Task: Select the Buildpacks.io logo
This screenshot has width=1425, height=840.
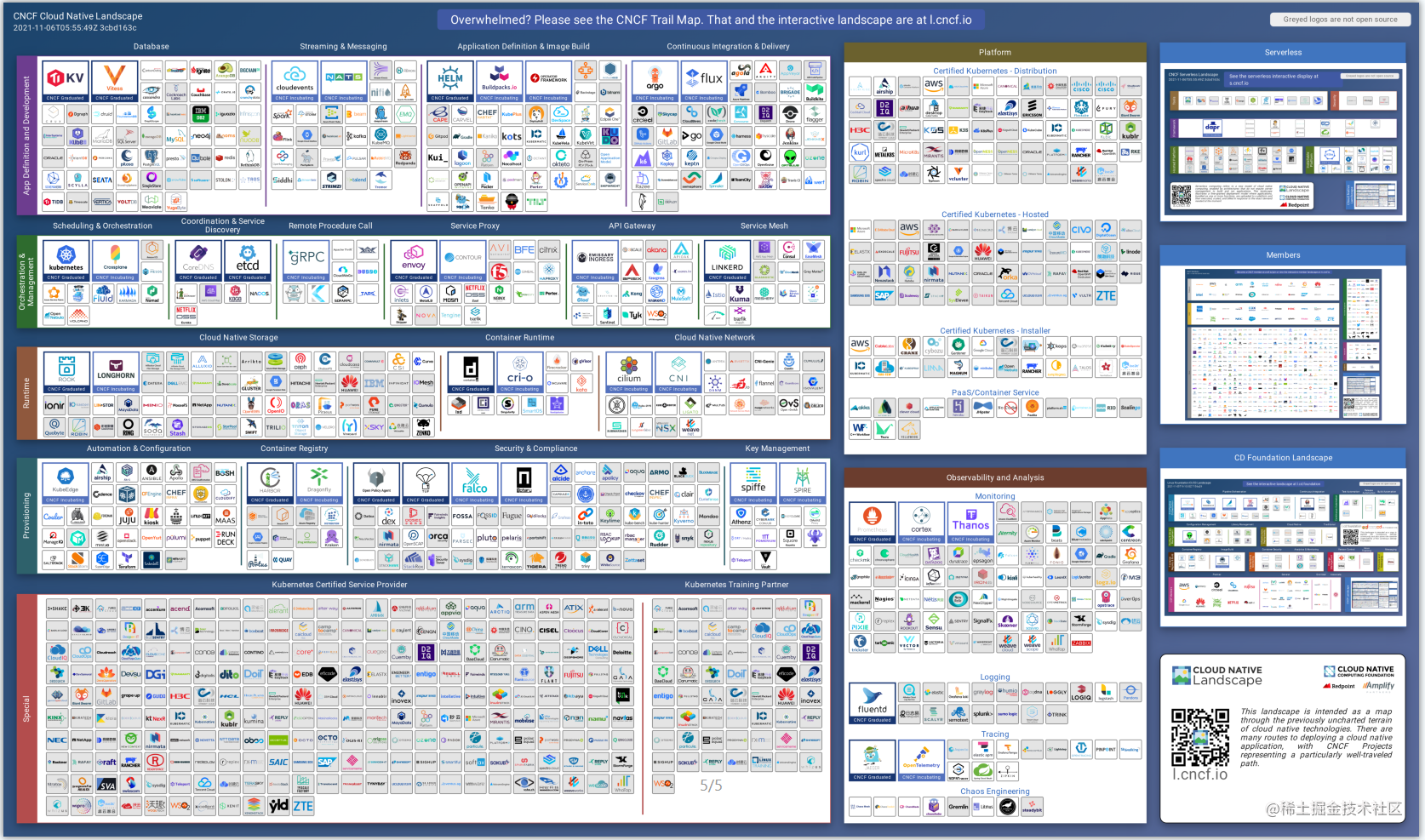Action: coord(500,82)
